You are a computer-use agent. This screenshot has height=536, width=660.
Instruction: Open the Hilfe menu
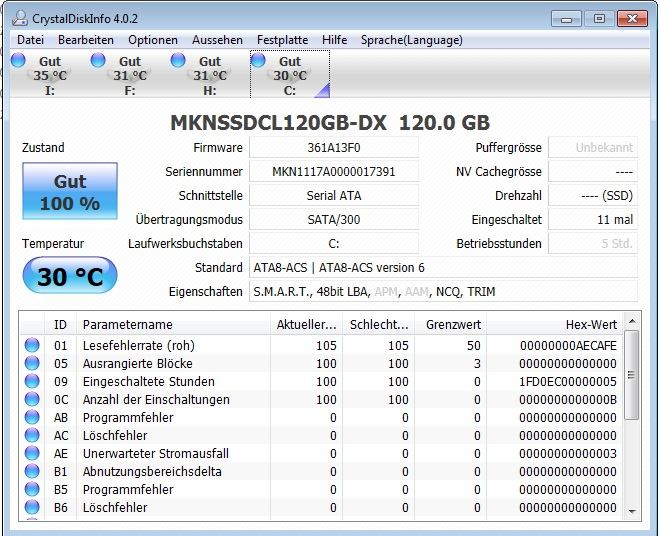[335, 40]
